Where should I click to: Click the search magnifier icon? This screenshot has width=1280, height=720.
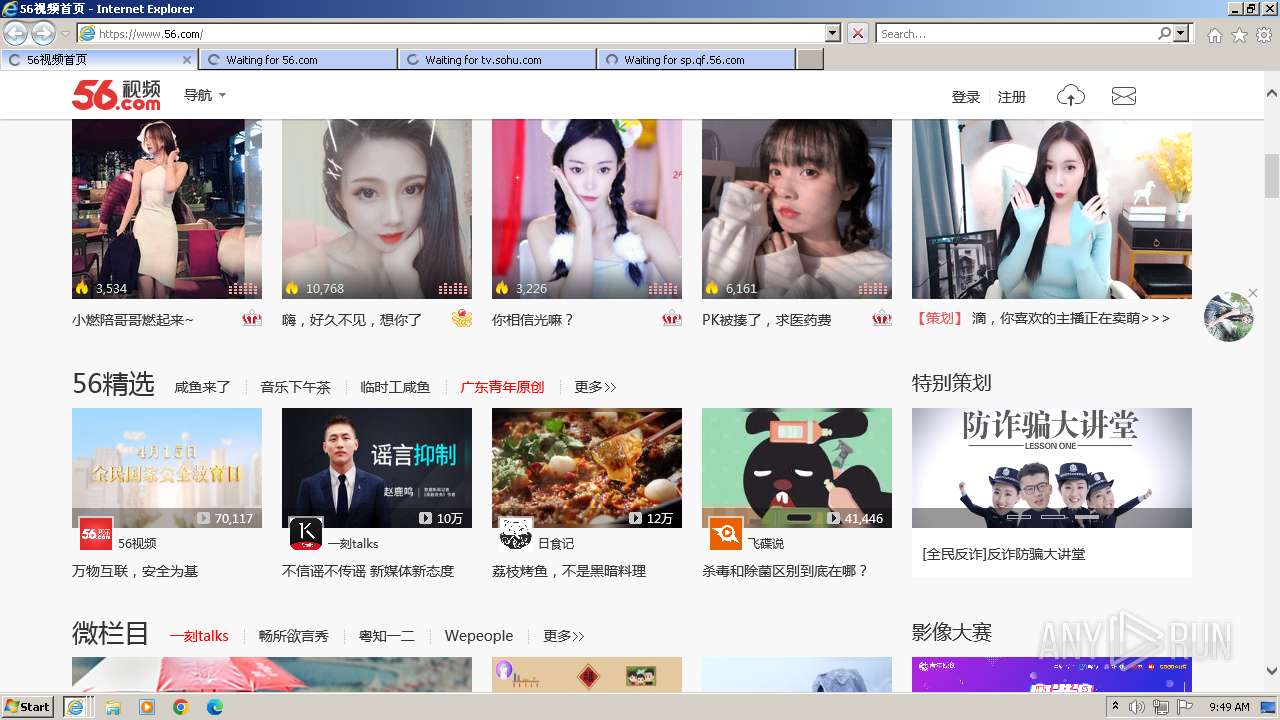tap(1164, 33)
